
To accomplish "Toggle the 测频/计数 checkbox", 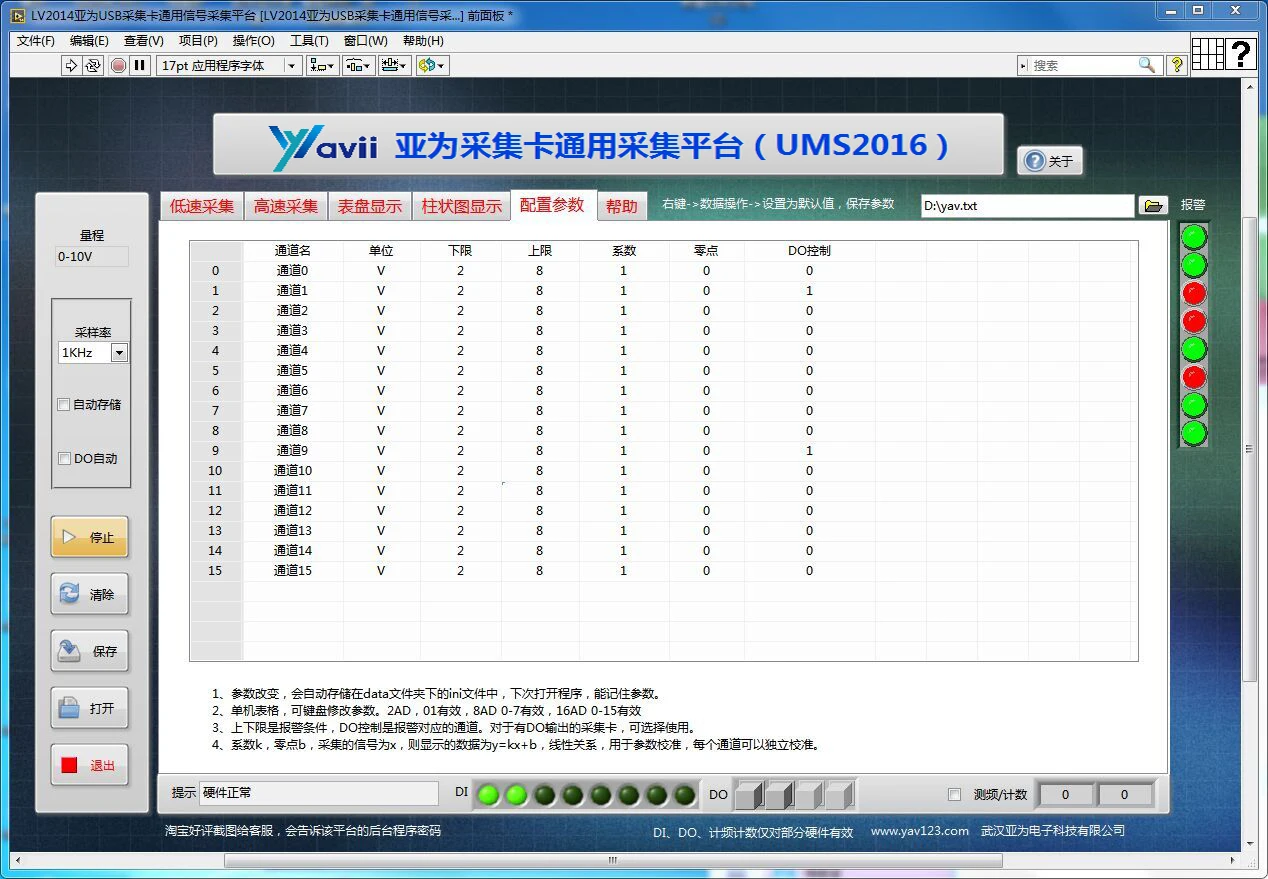I will coord(954,795).
